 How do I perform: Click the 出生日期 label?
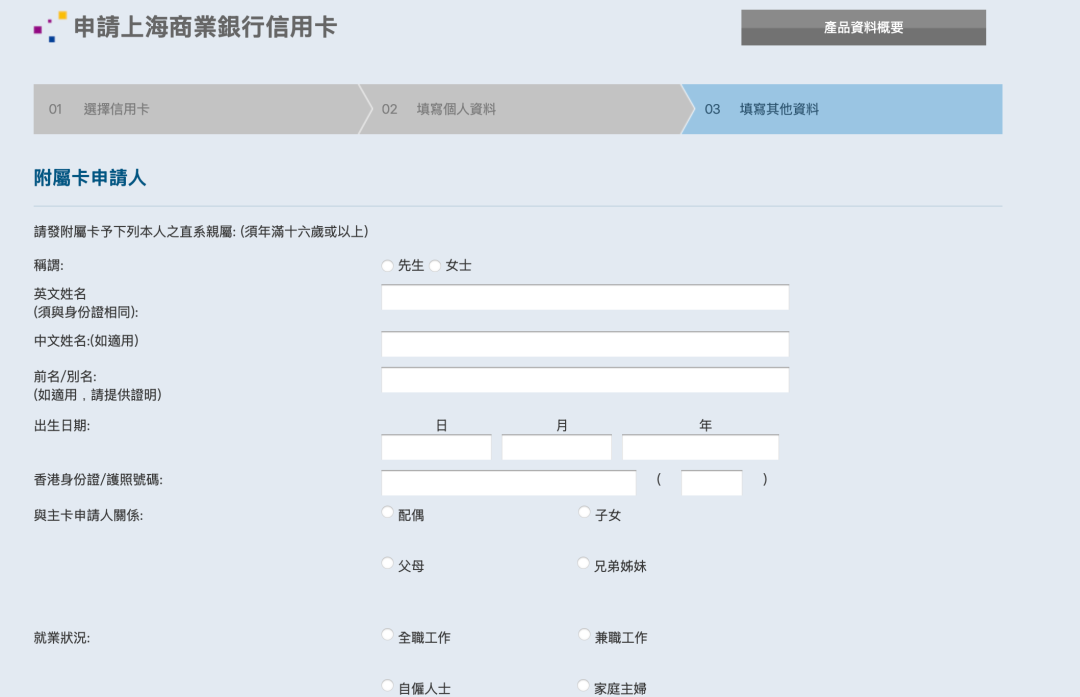[x=62, y=426]
